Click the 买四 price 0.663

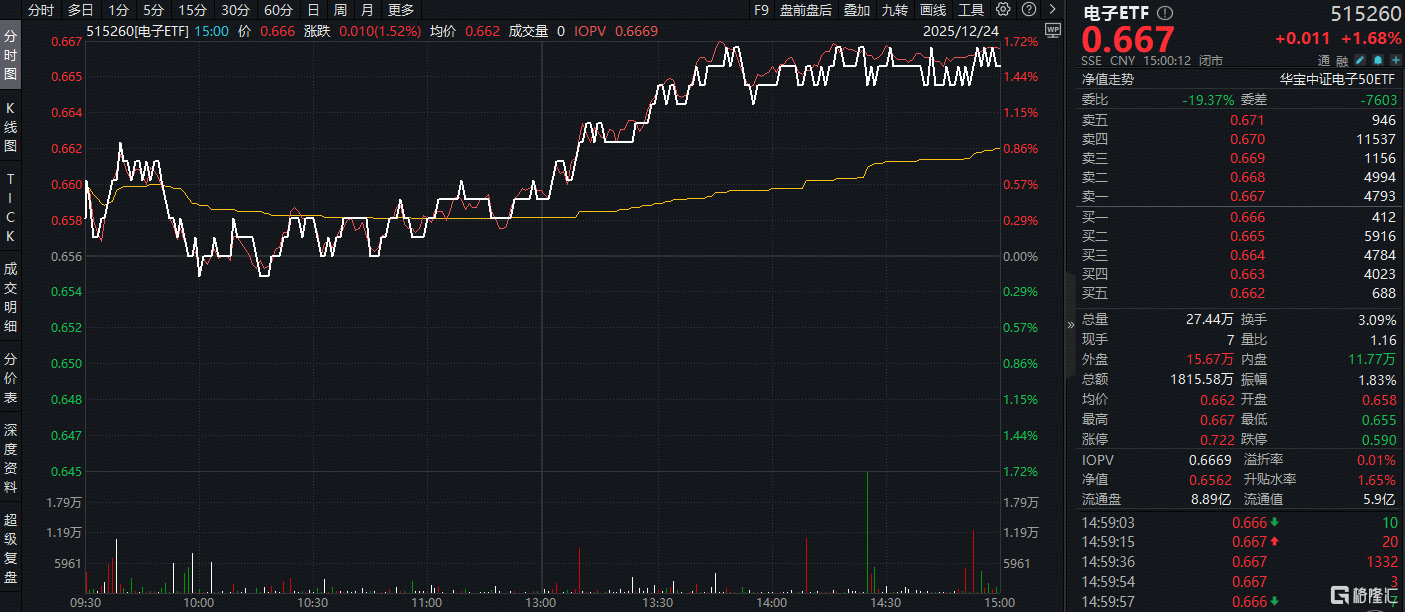[x=1247, y=274]
